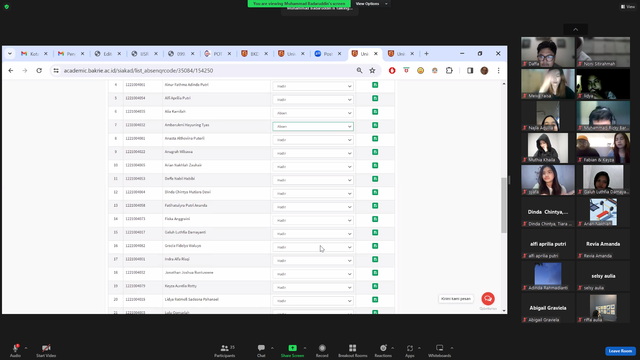Viewport: 640px width, 360px height.
Task: Open Zoom View Options dropdown
Action: (371, 4)
